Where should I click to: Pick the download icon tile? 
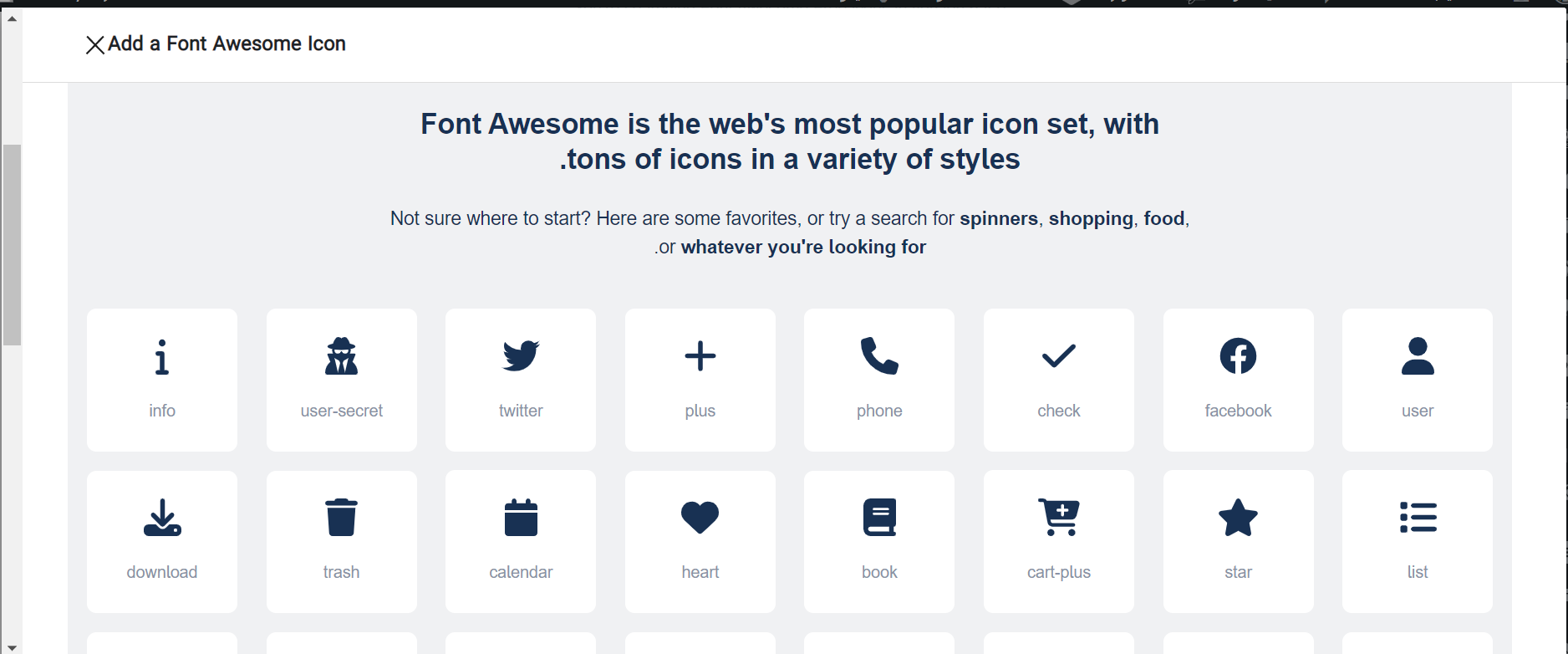162,541
